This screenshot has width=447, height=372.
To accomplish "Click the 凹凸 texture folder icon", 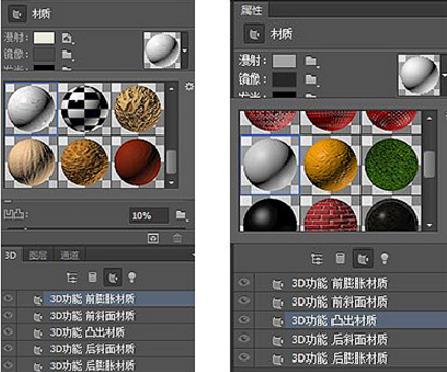I will (181, 215).
